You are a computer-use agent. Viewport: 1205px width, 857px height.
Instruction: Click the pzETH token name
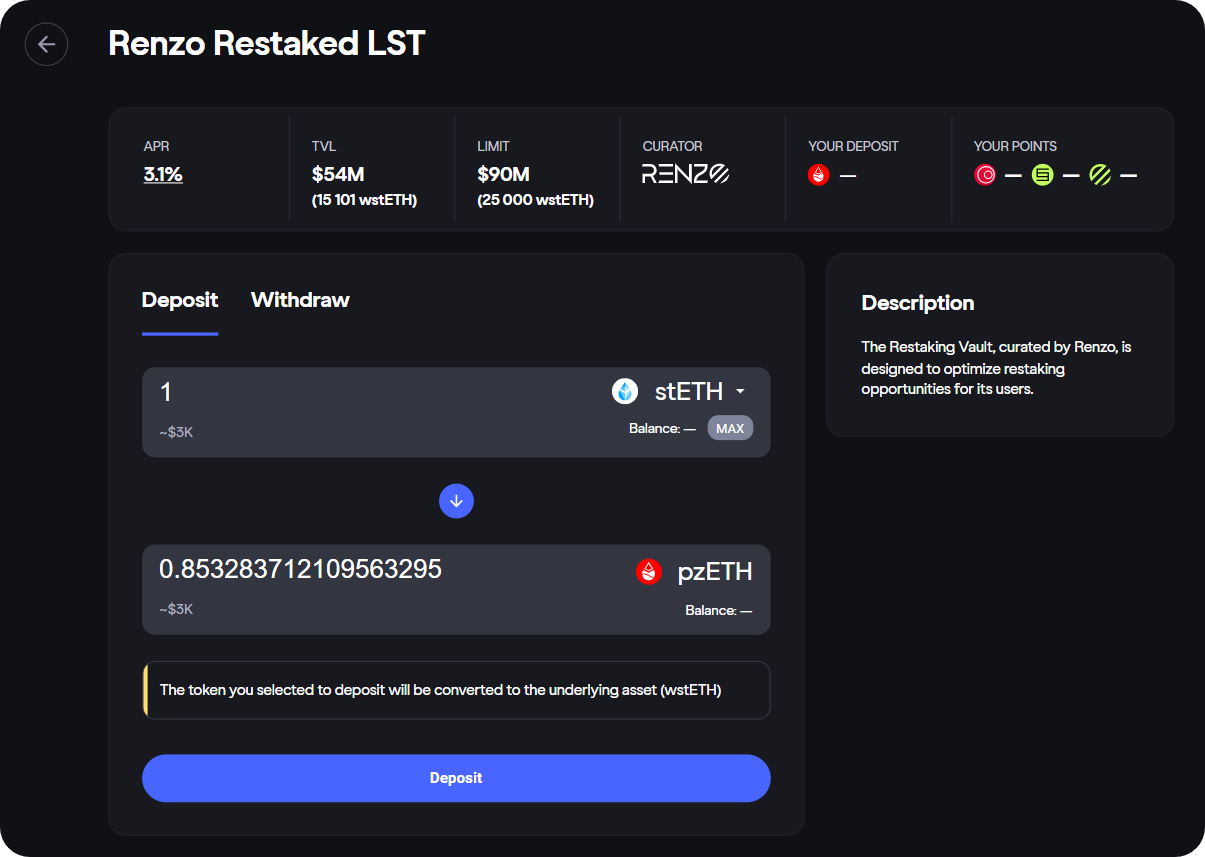pos(715,572)
